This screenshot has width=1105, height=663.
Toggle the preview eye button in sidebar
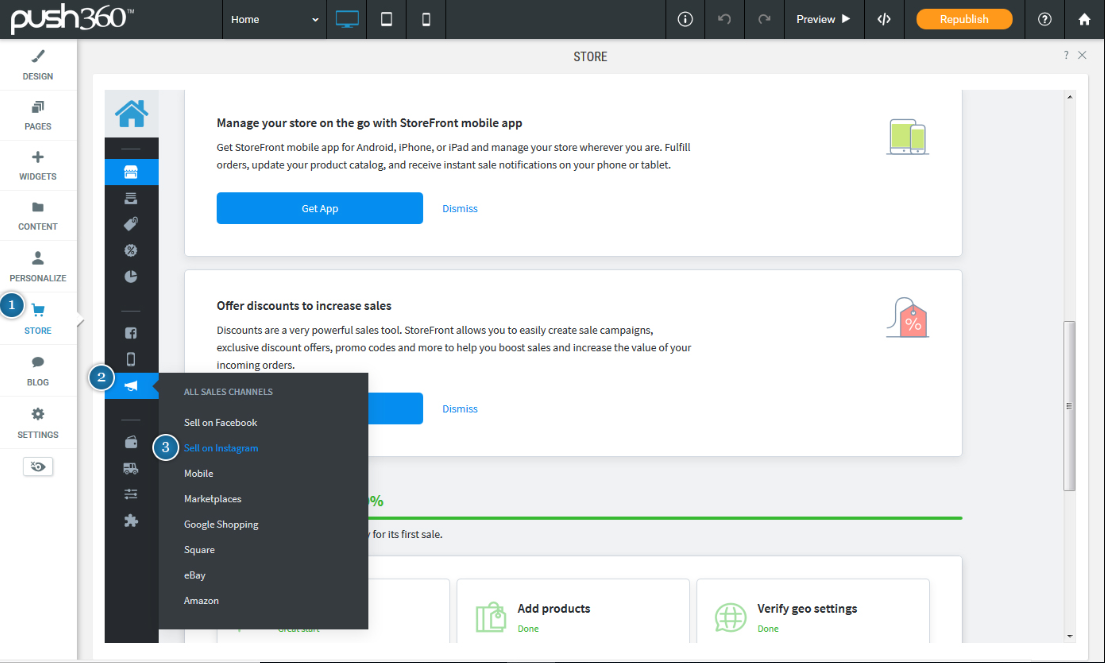(x=38, y=466)
